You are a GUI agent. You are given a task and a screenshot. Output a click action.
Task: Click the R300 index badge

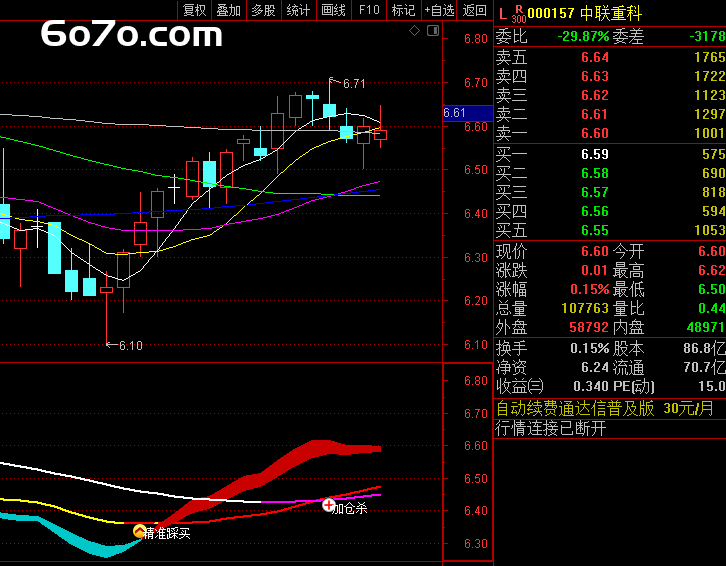519,14
